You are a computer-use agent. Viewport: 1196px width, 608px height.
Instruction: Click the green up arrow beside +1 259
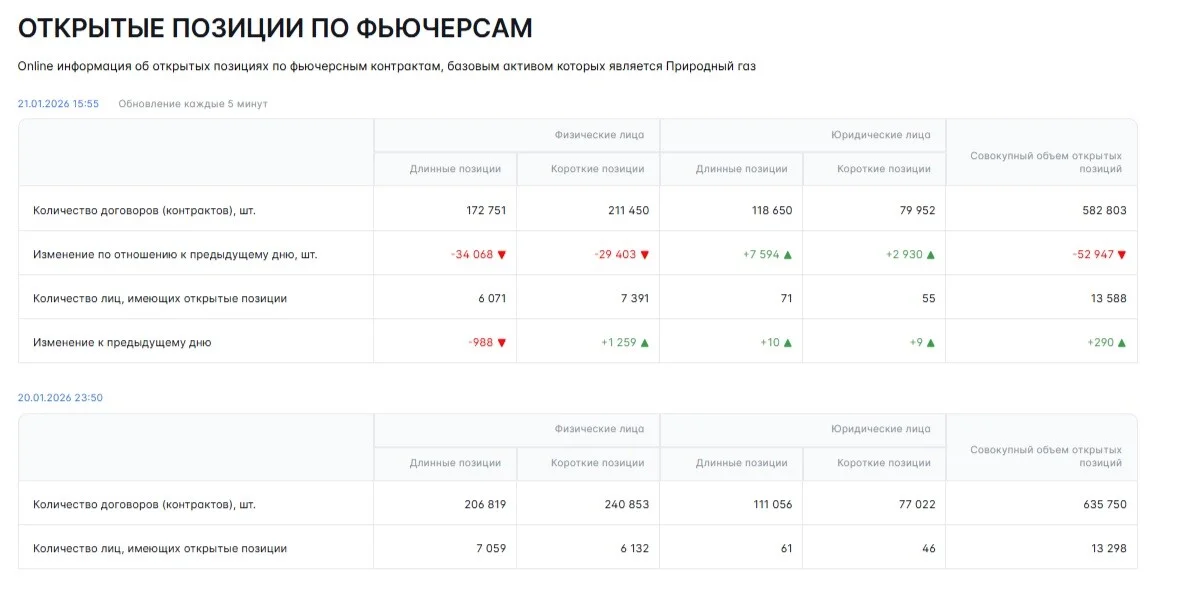(645, 343)
